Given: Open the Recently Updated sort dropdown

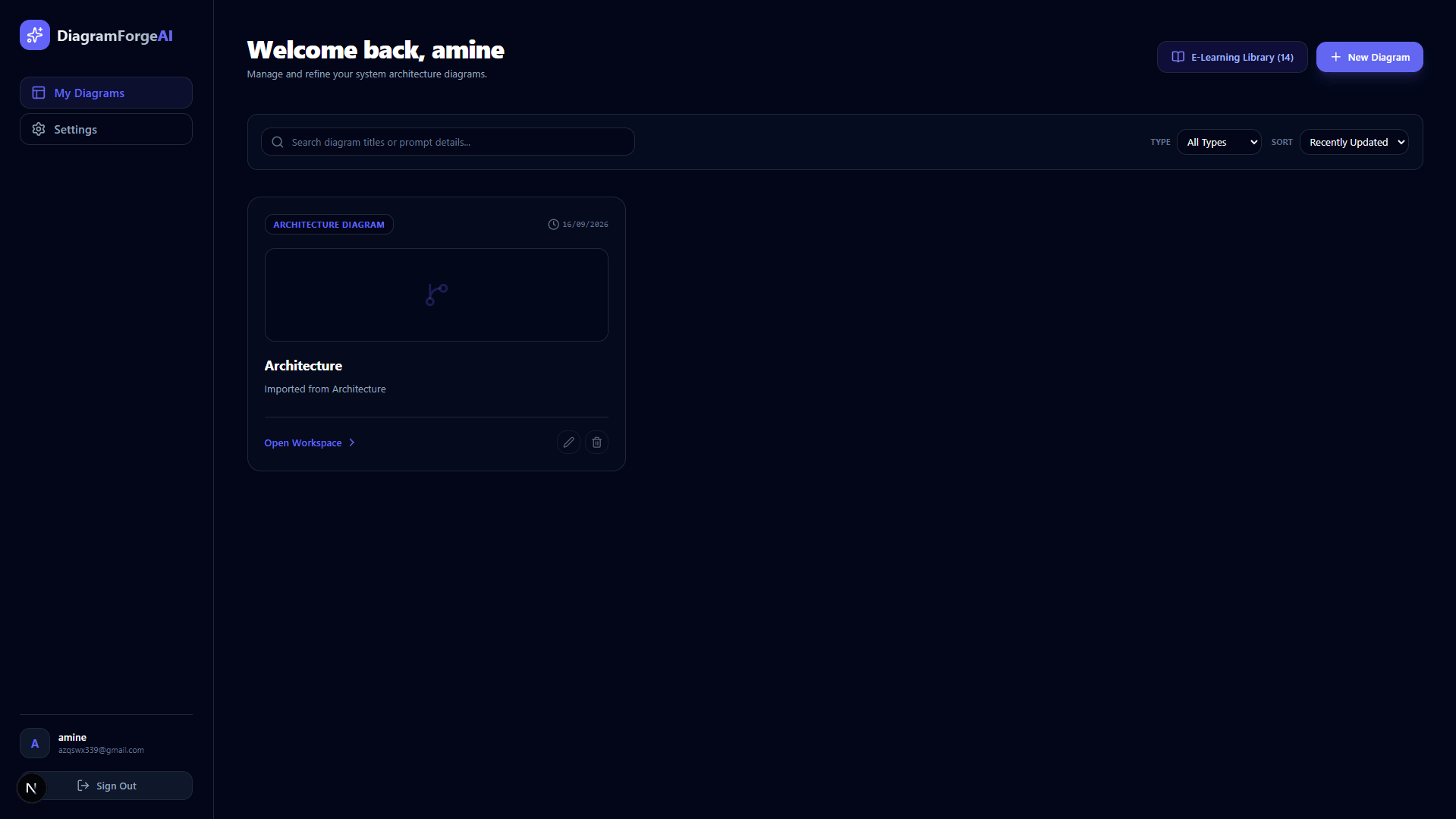Looking at the screenshot, I should click(x=1354, y=142).
